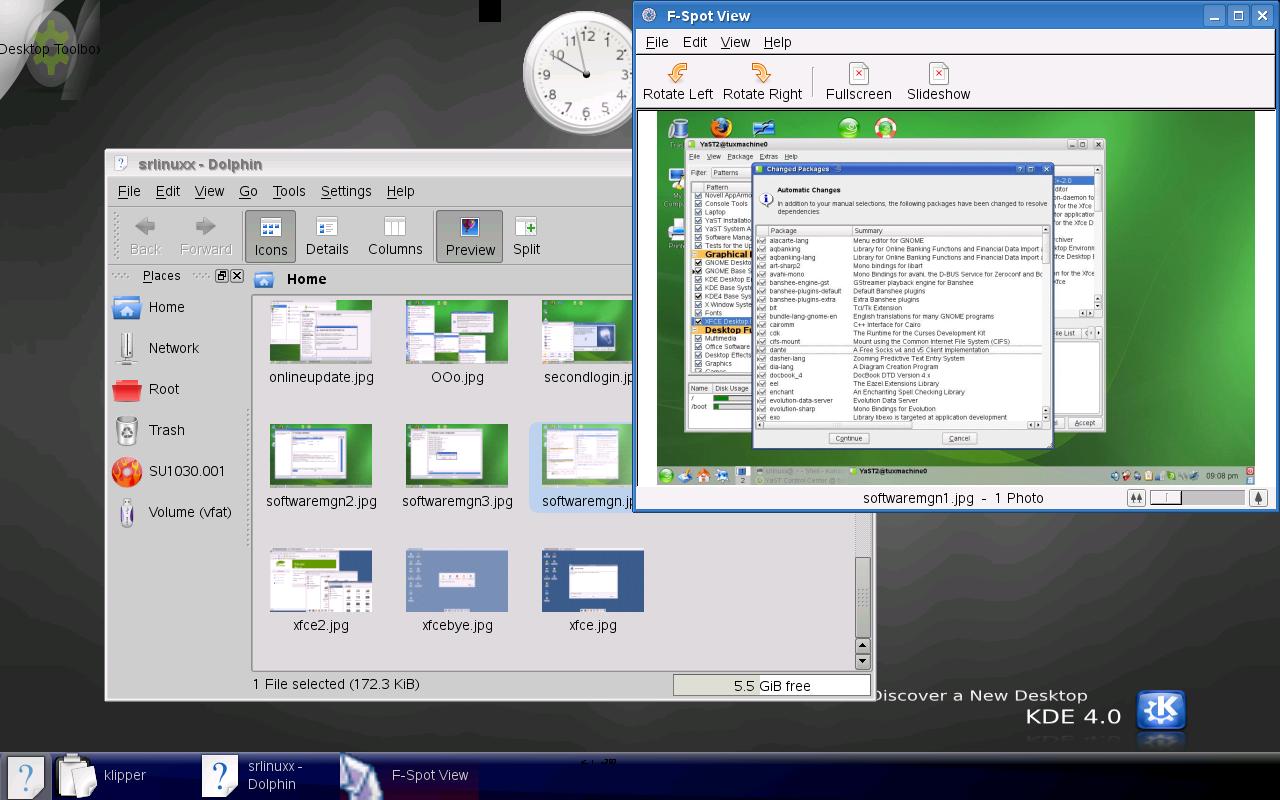This screenshot has width=1280, height=800.
Task: Click the zoom-in large tree icon in F-Spot
Action: pyautogui.click(x=1259, y=498)
